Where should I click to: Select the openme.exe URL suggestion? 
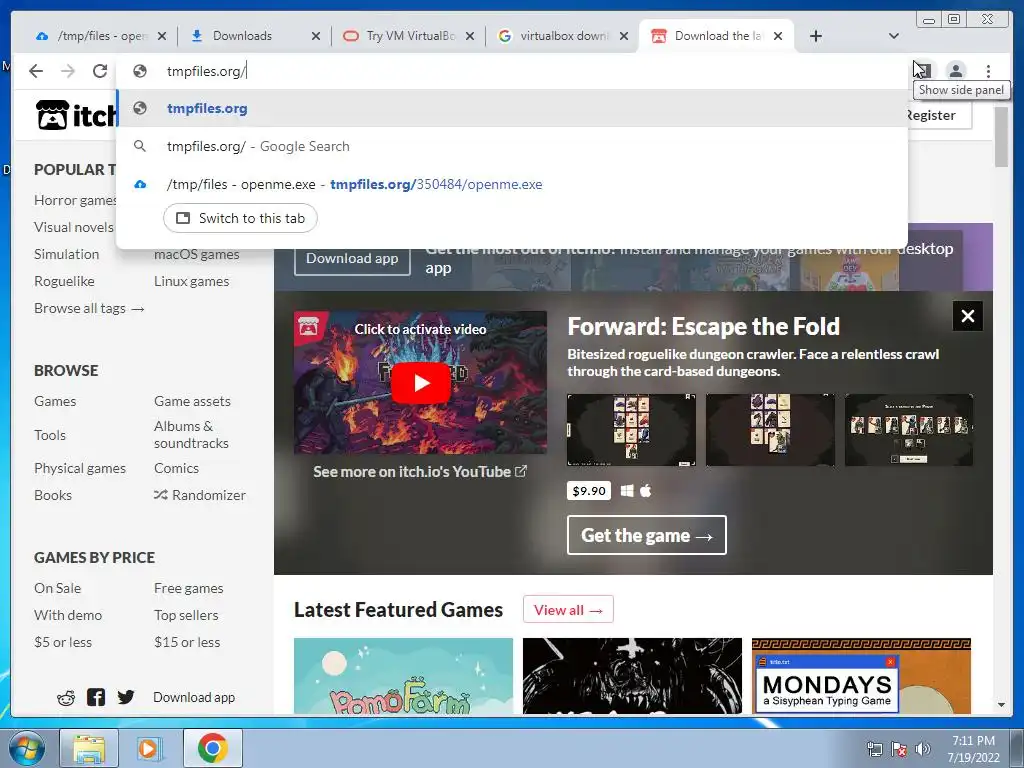[512, 184]
